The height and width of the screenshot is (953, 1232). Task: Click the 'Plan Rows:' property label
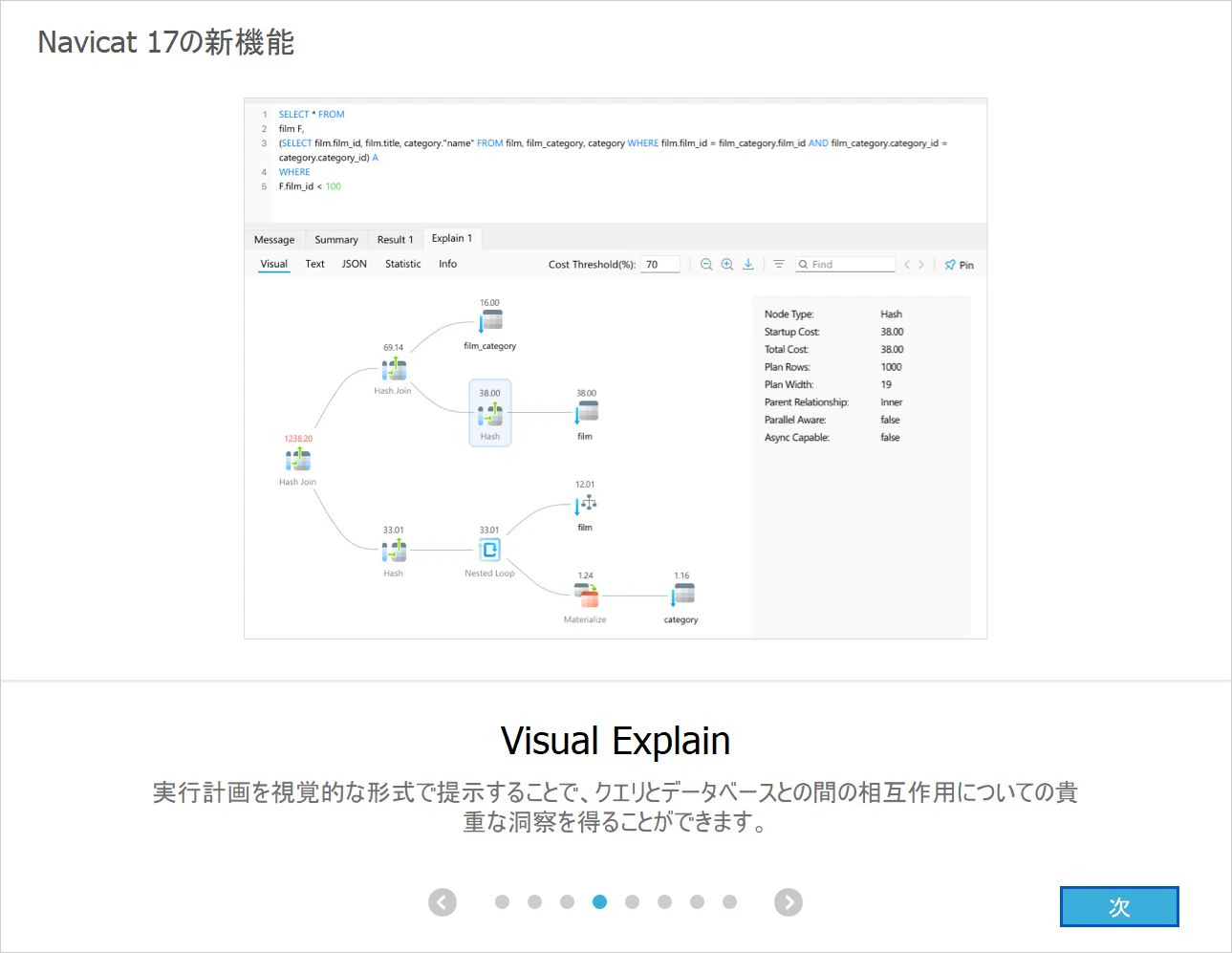[x=788, y=367]
